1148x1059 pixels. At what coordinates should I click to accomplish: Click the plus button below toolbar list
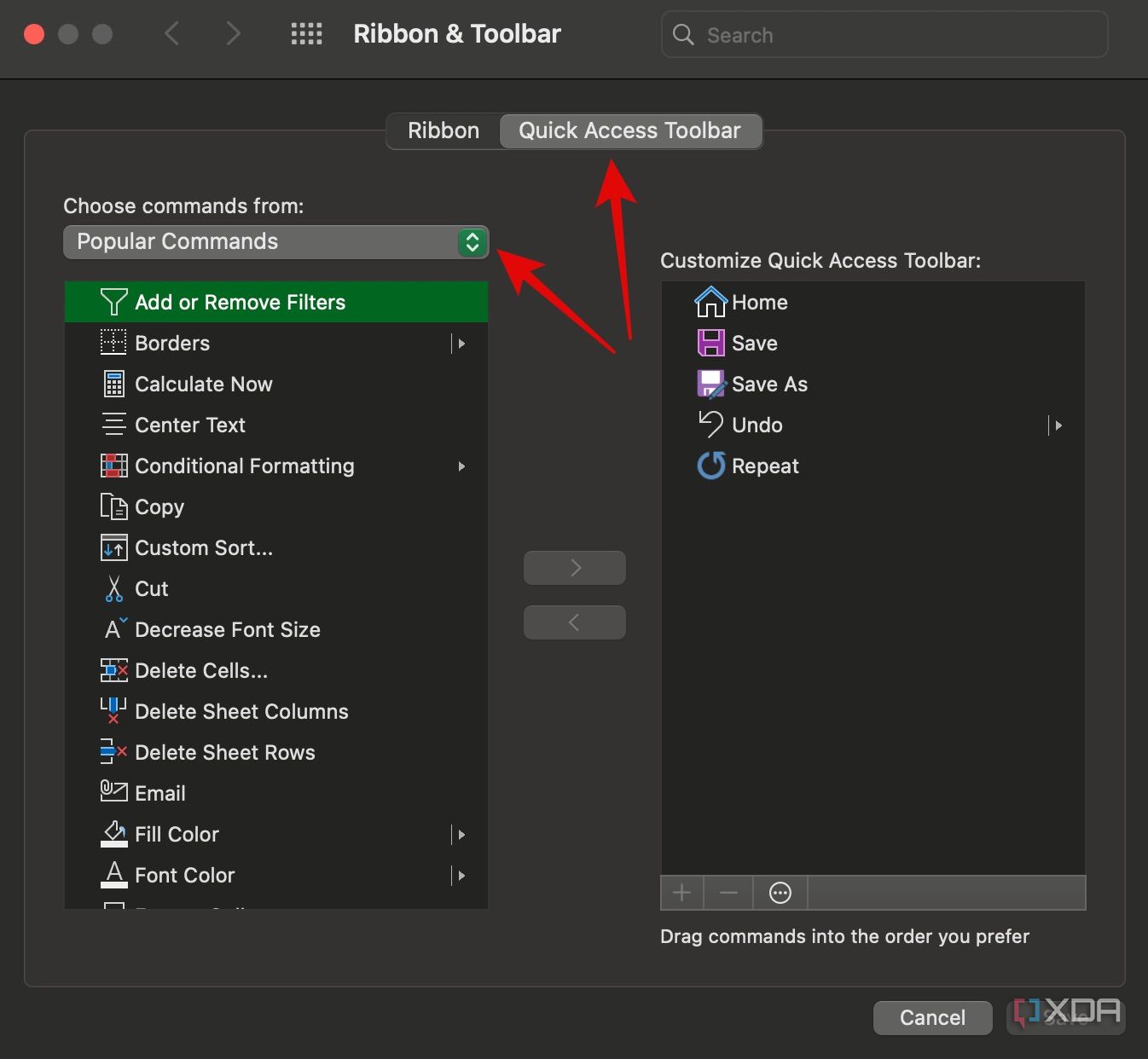681,893
